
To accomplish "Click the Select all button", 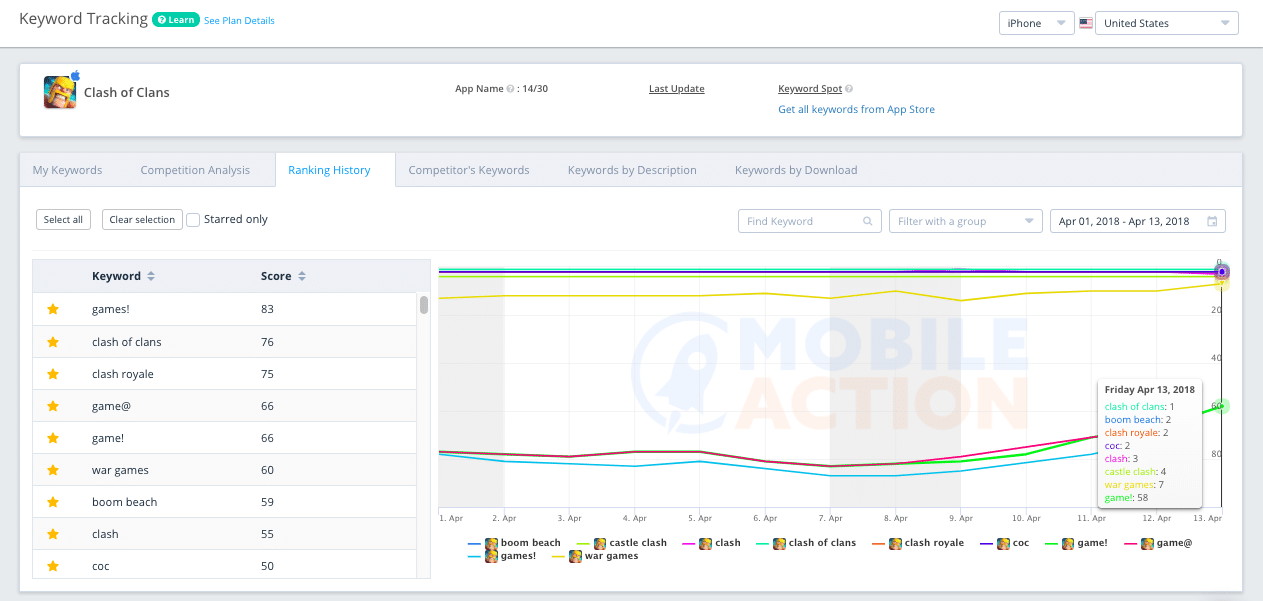I will pos(64,220).
